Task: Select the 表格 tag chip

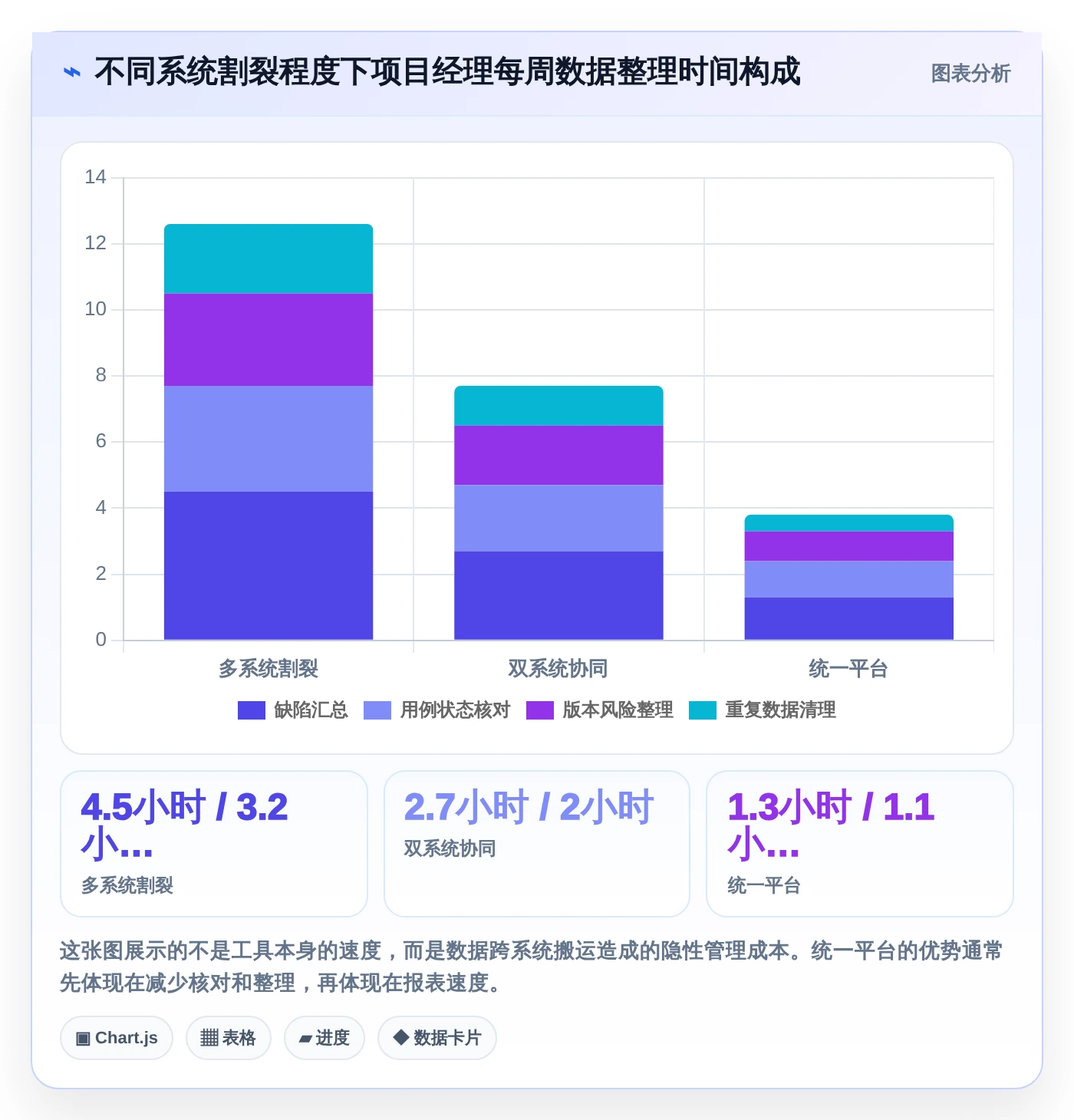Action: (229, 1038)
